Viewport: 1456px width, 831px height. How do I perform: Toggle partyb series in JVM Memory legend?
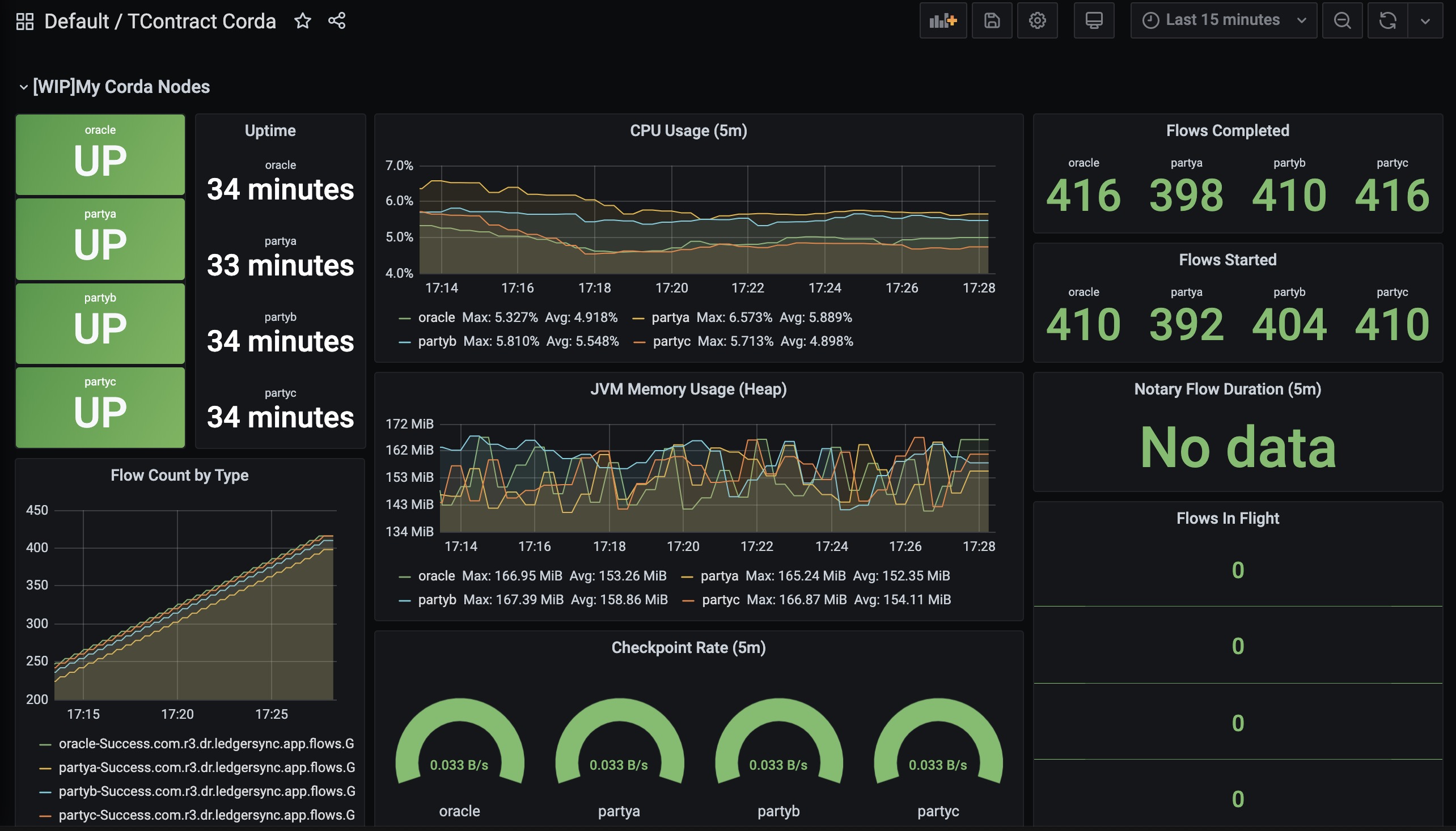pyautogui.click(x=437, y=600)
